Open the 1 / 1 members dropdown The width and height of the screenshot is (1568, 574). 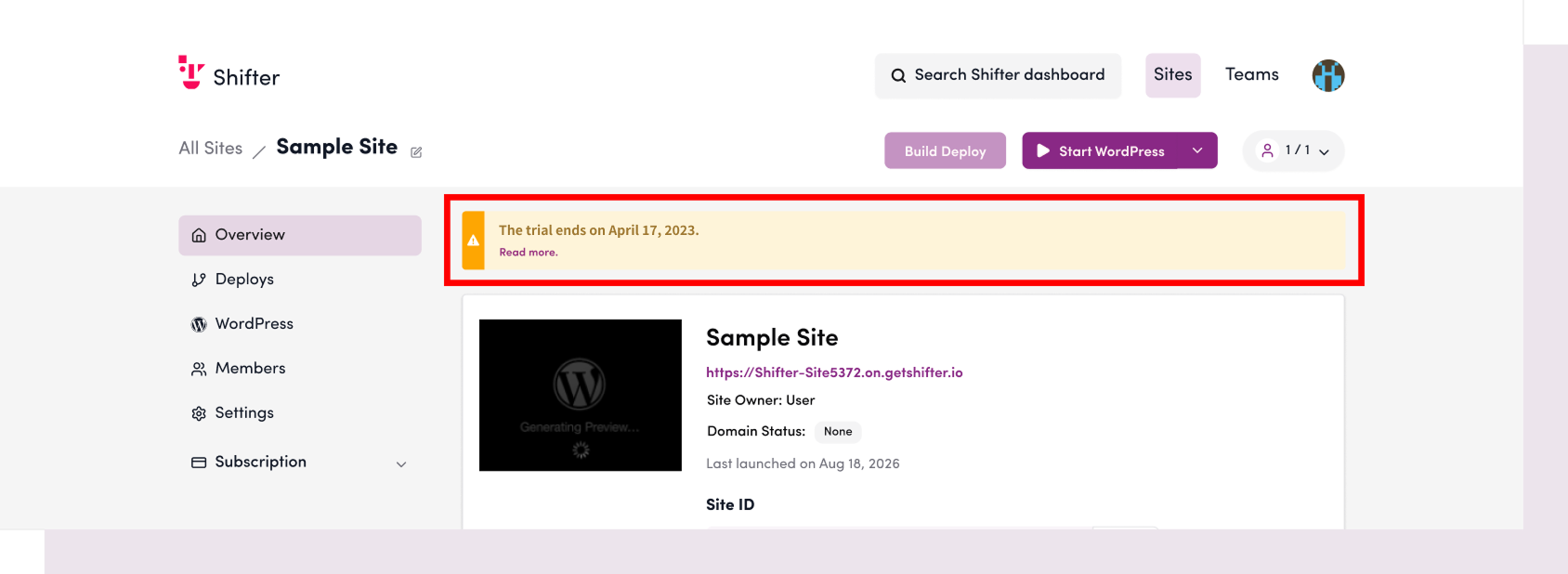point(1294,150)
